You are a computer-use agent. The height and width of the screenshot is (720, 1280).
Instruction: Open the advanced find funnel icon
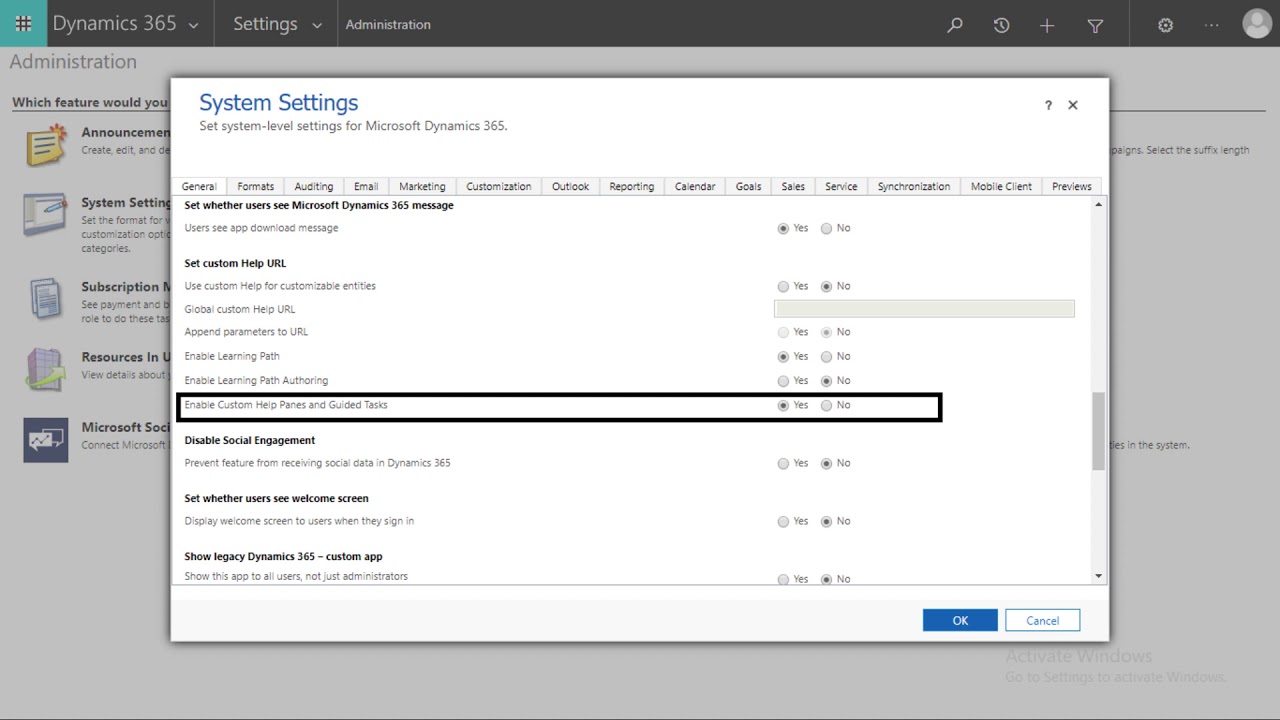[1095, 25]
